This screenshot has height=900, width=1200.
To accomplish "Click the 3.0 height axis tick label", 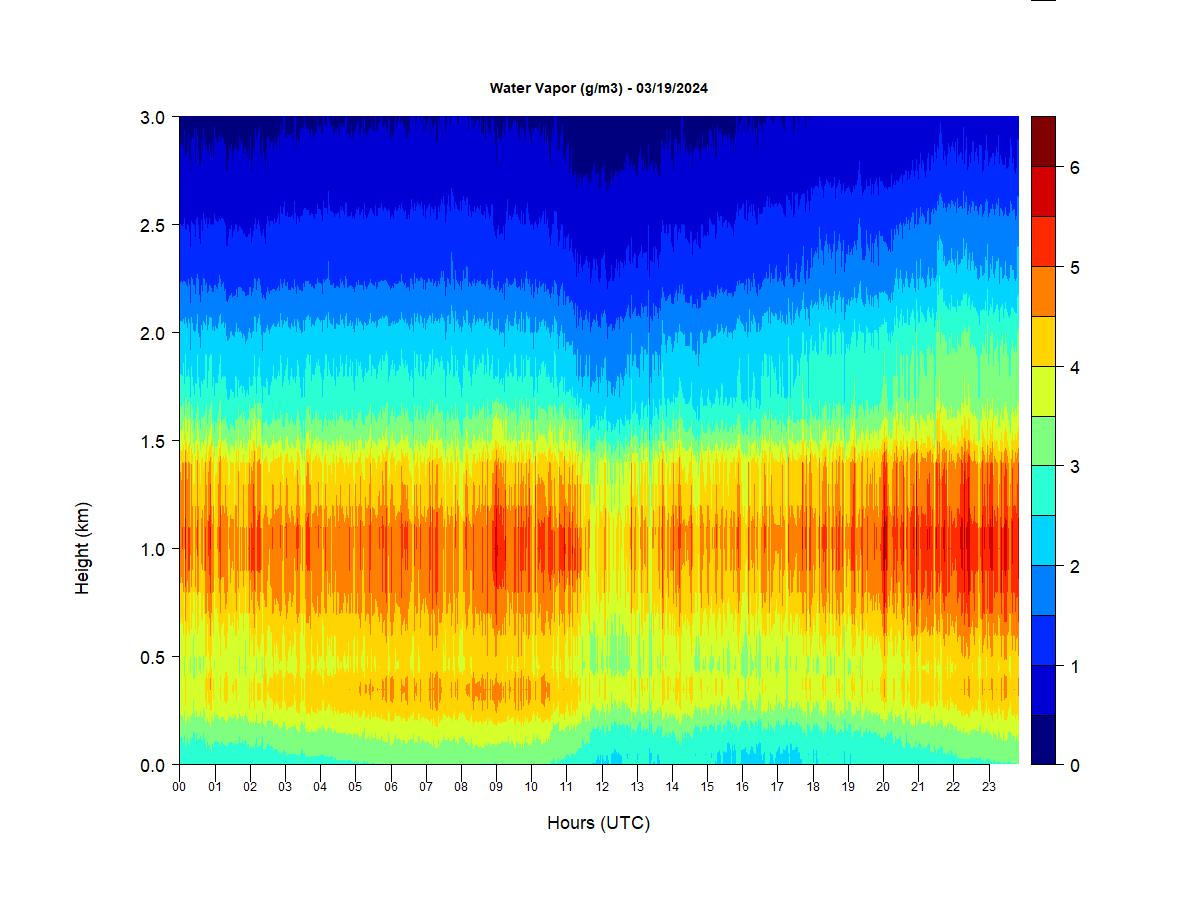I will [152, 117].
